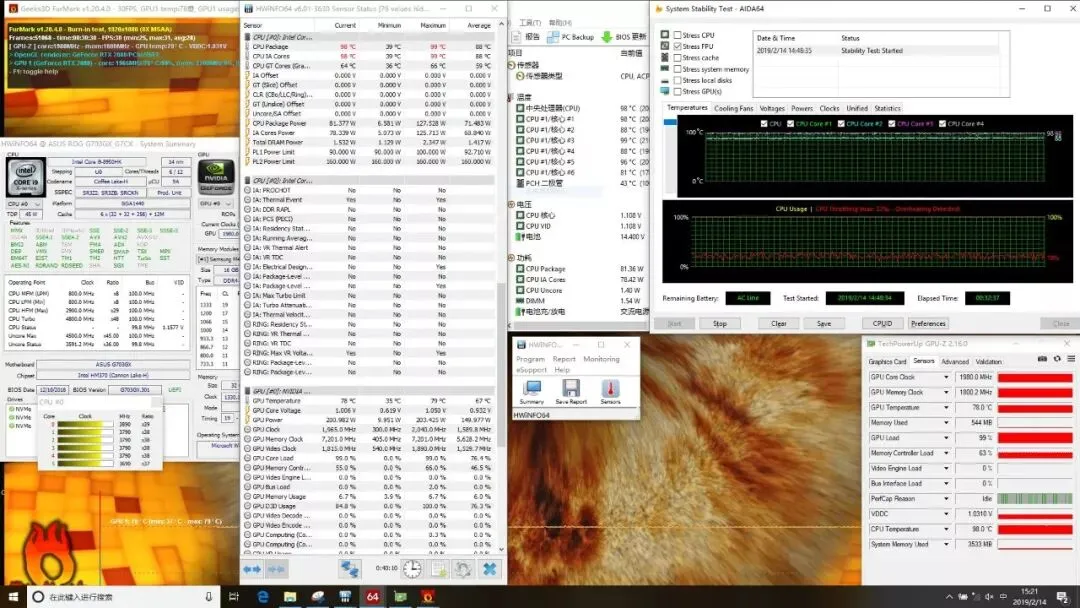Open Memory Controller Load dropdown

(x=946, y=453)
